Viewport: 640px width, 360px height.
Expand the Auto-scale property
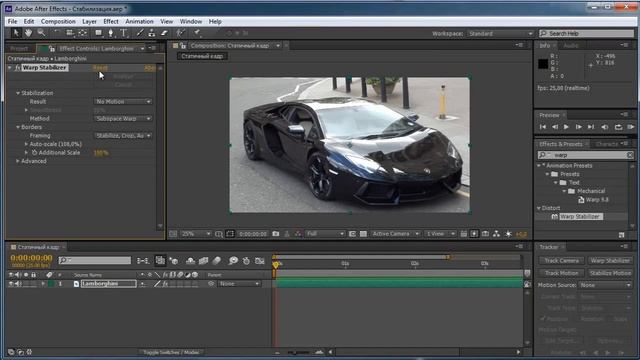26,144
